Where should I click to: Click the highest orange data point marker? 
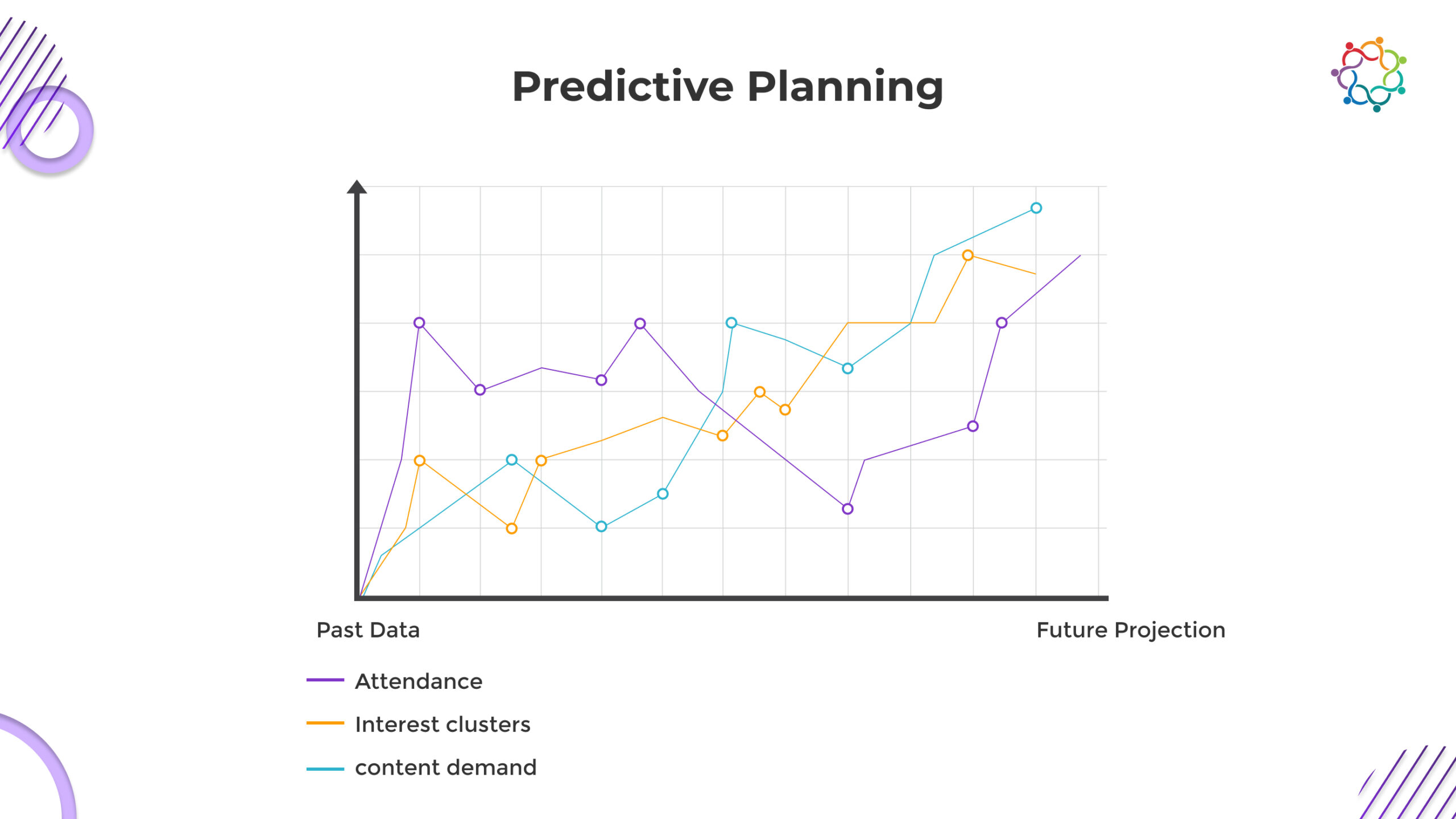[967, 255]
